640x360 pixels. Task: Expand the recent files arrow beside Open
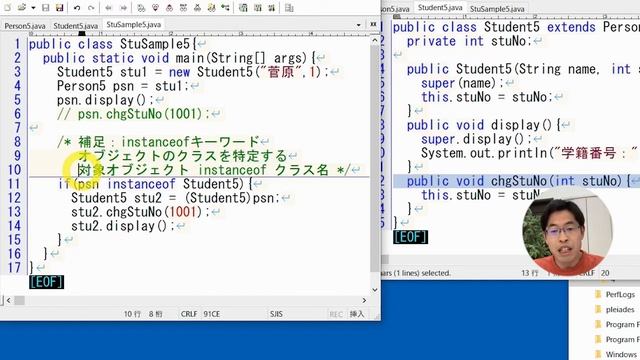[x=33, y=7]
